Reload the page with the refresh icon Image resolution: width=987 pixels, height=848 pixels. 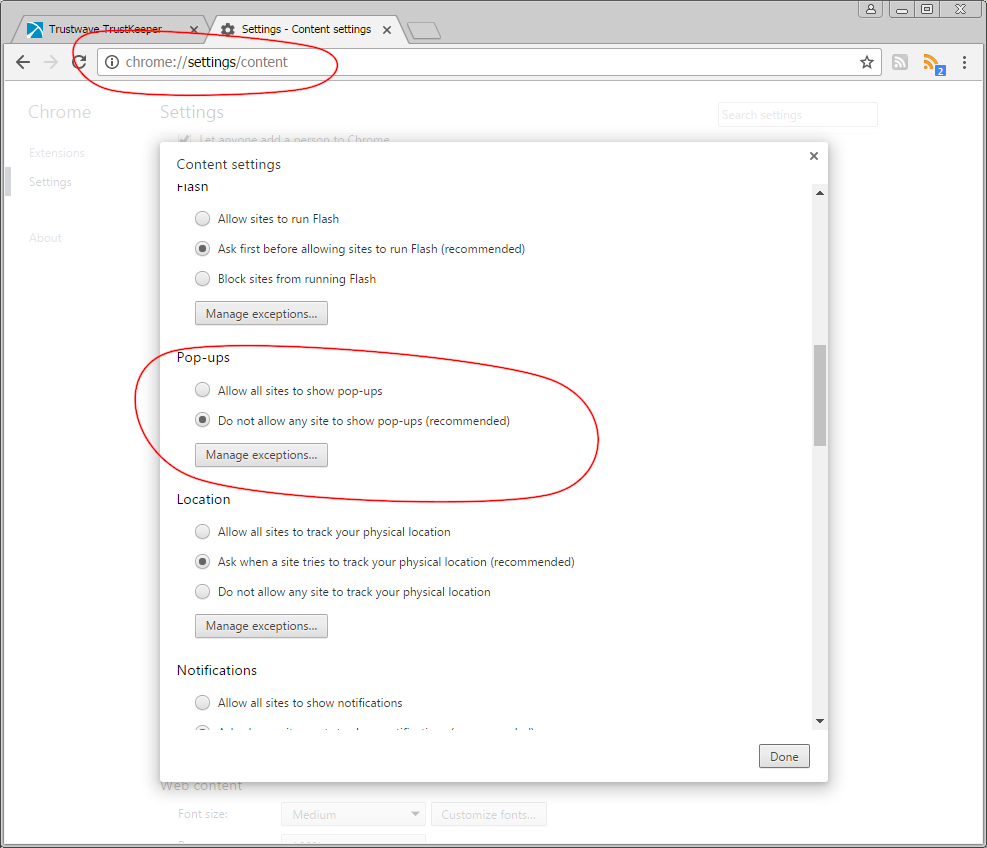(79, 62)
